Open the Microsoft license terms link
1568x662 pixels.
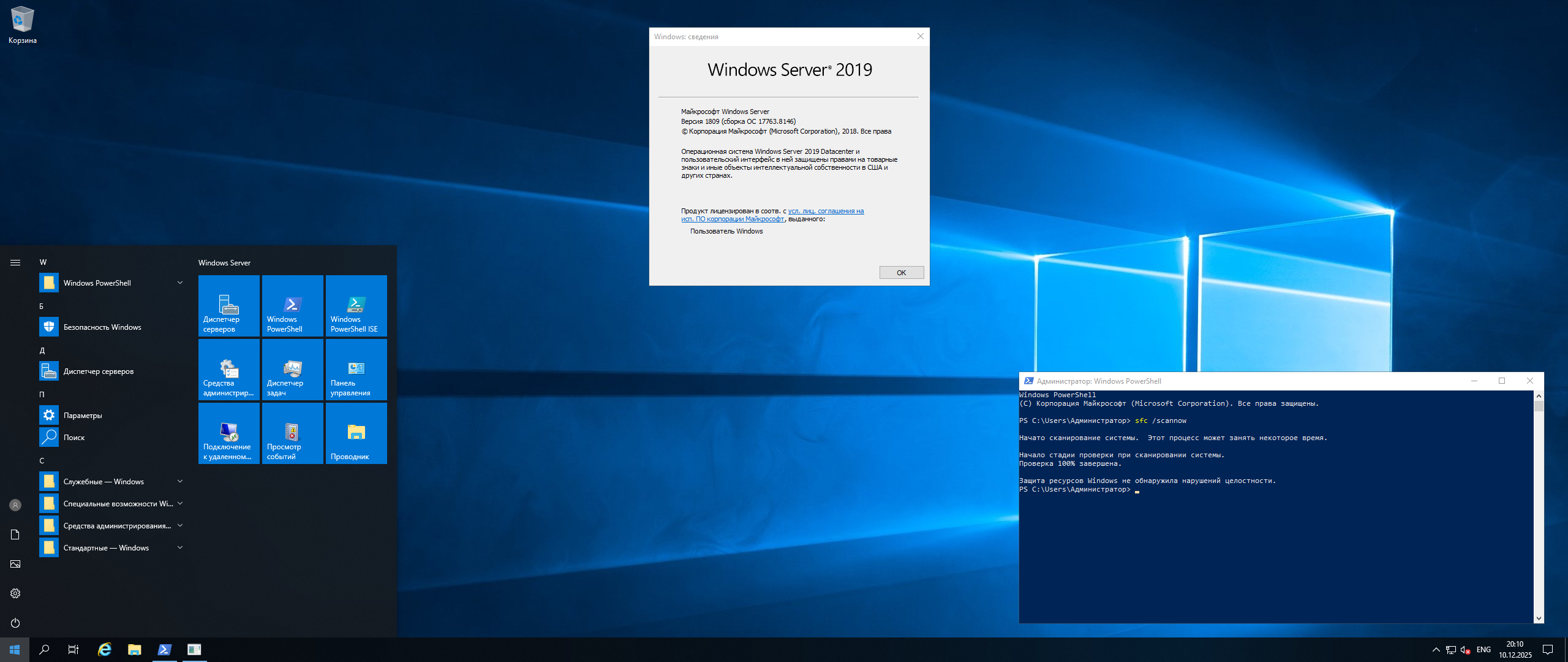tap(825, 211)
